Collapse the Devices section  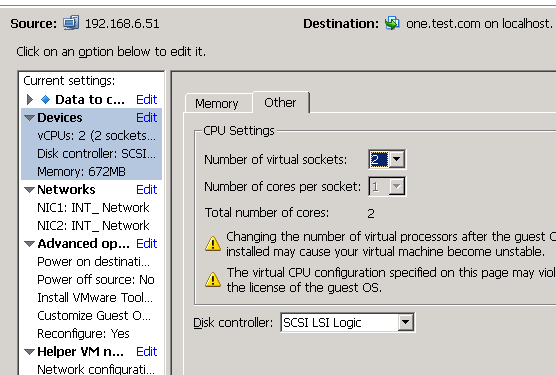tap(29, 118)
